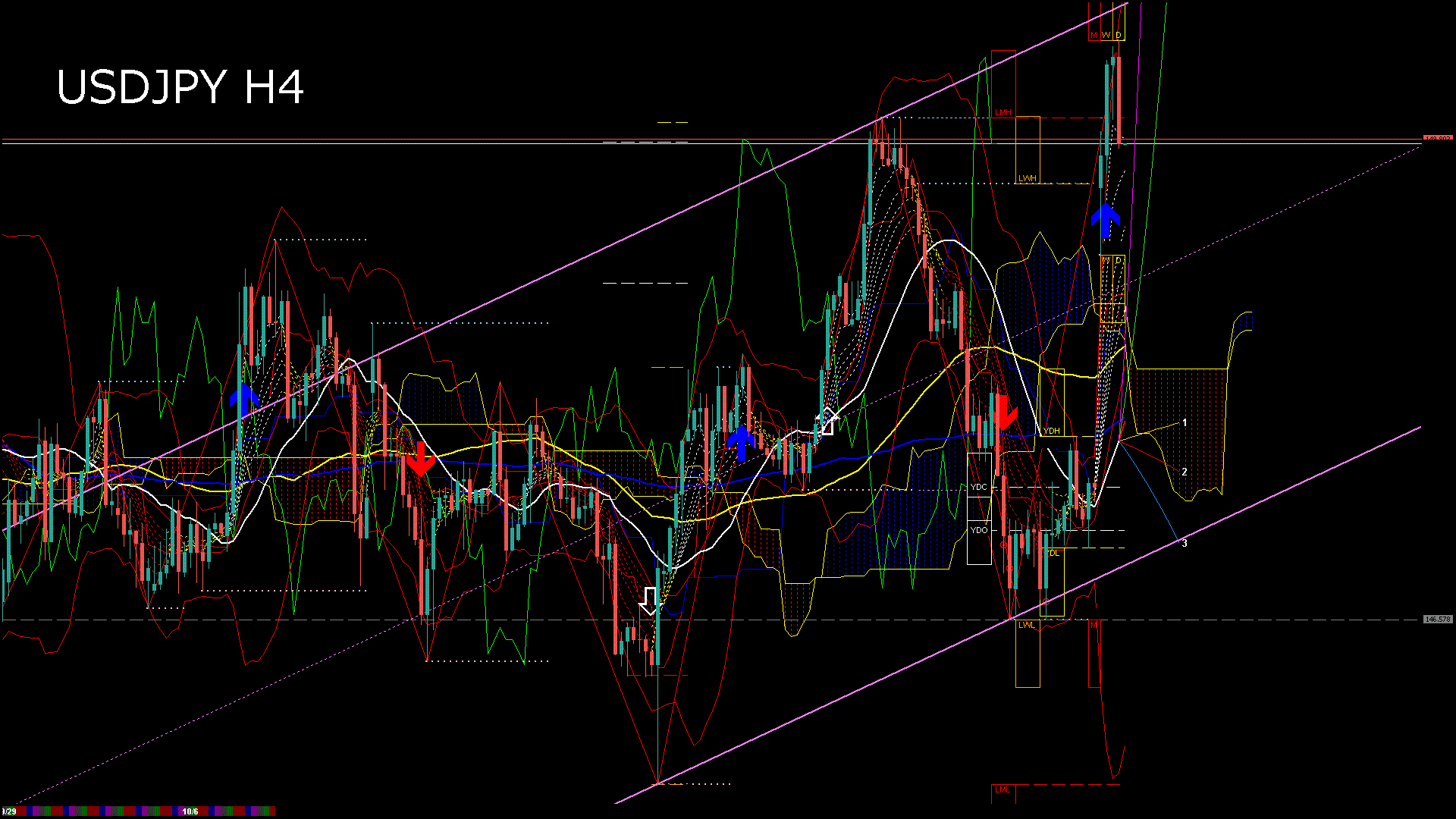Click the 146.578 price label

coord(1437,620)
